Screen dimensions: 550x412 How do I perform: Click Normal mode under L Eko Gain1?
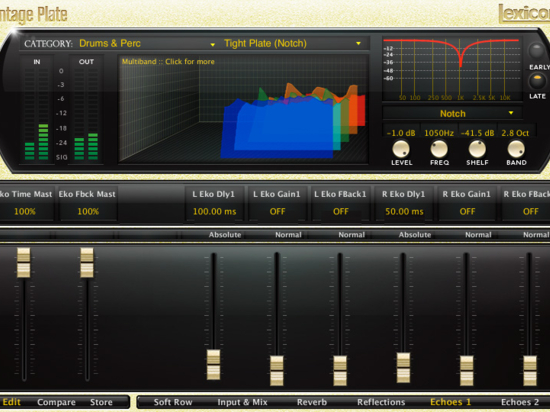[288, 235]
